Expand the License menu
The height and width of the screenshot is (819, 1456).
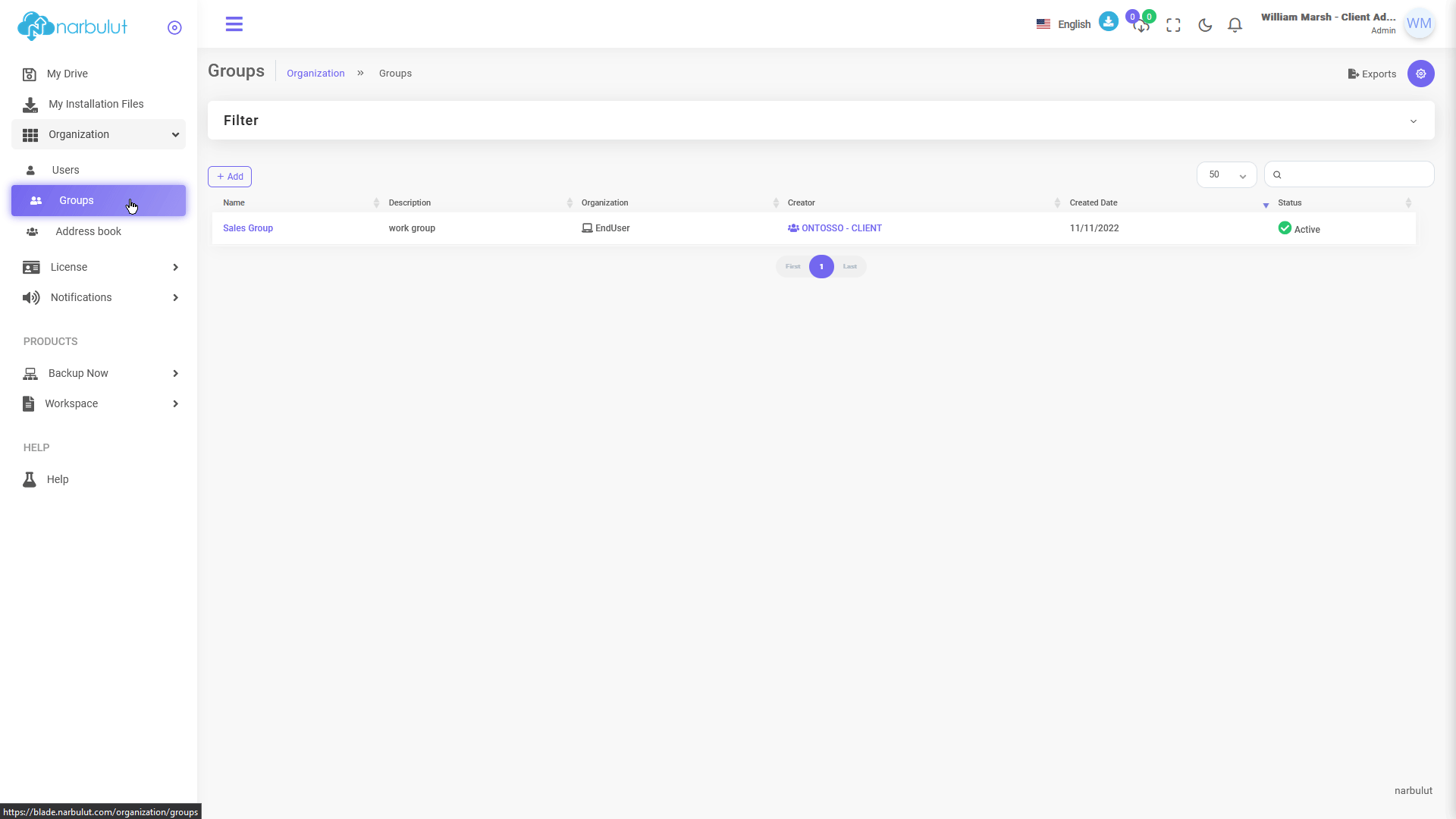tap(99, 267)
